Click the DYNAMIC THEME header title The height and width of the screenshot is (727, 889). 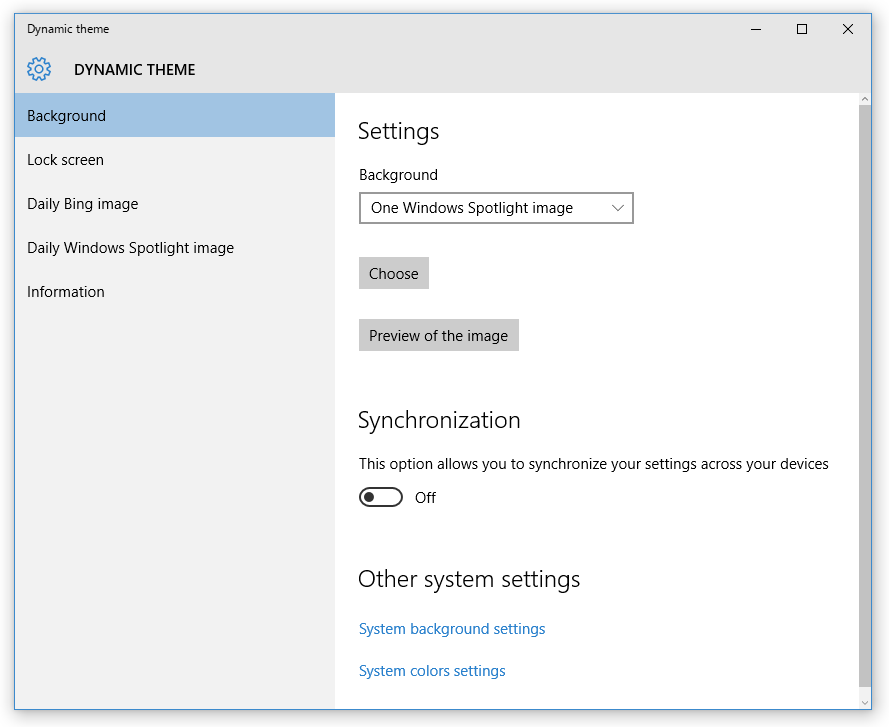tap(134, 70)
